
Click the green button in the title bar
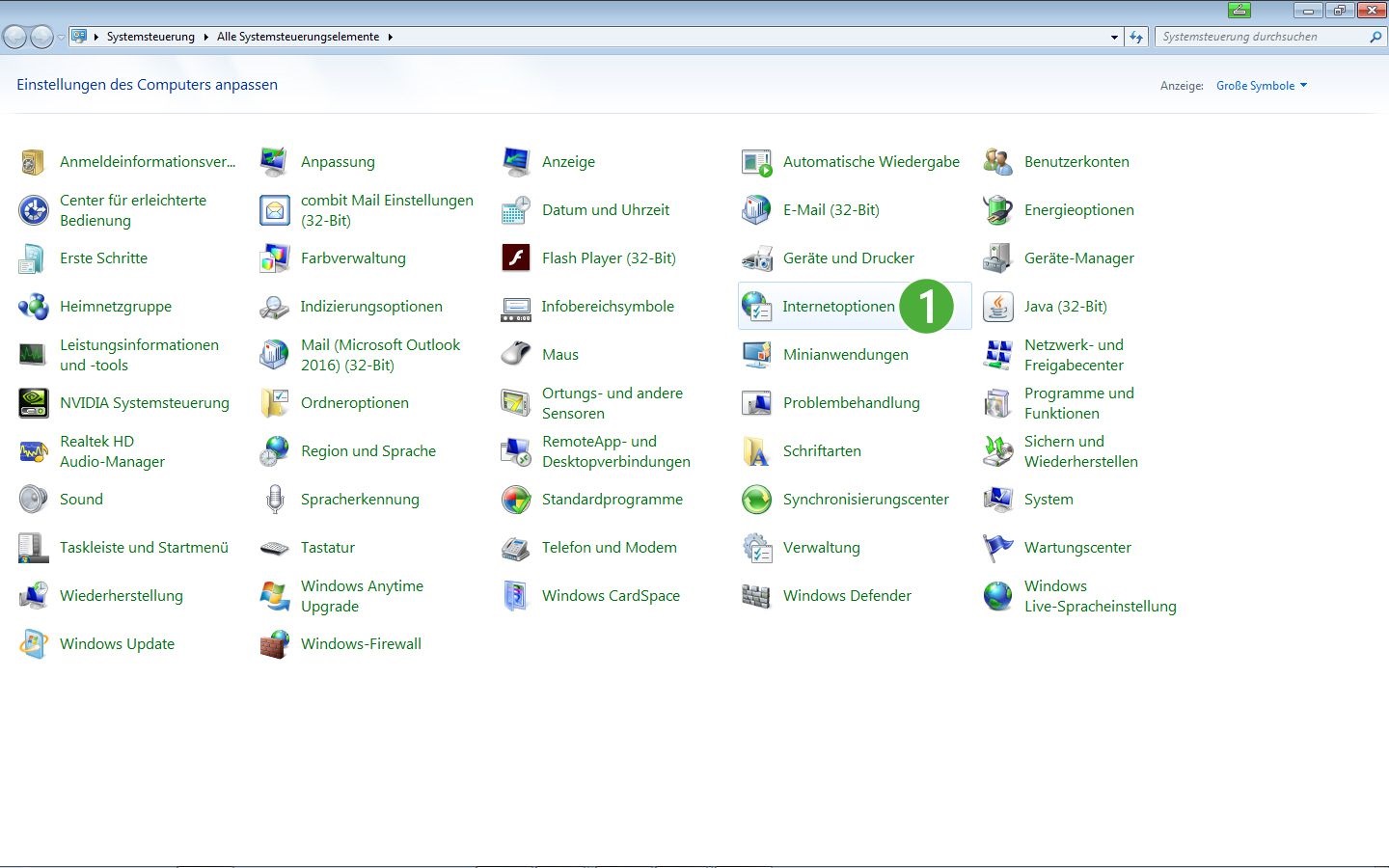click(x=1239, y=10)
